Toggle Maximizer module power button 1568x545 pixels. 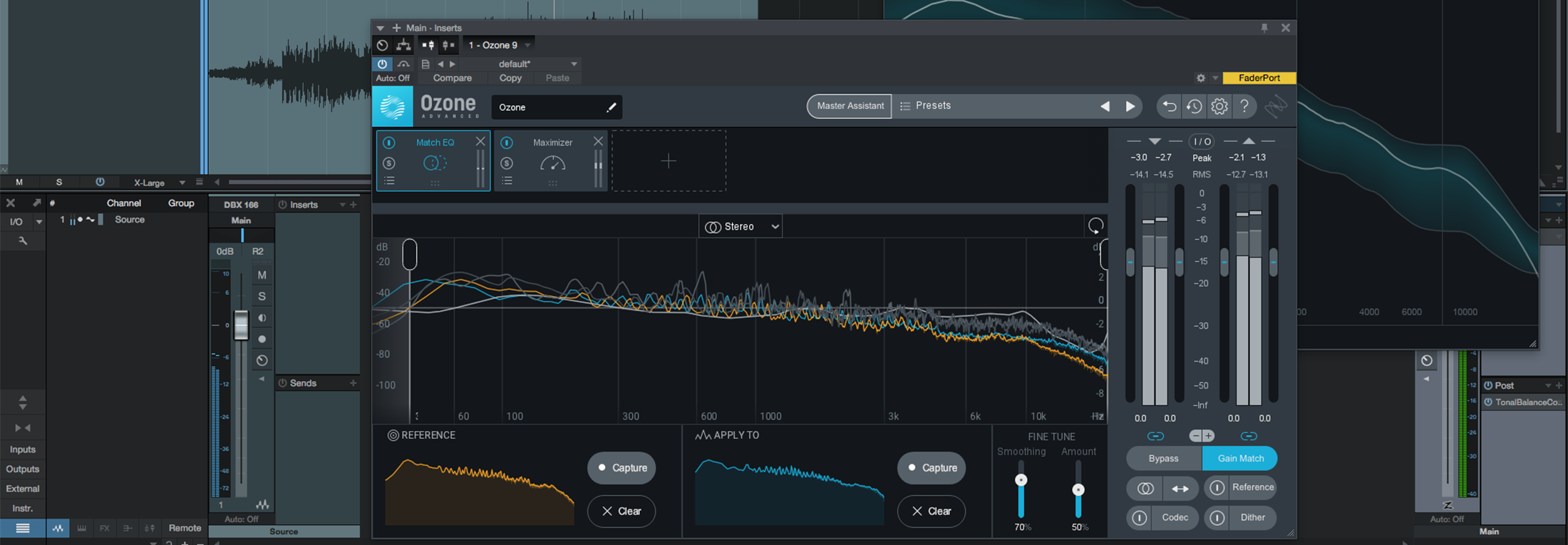pyautogui.click(x=506, y=143)
